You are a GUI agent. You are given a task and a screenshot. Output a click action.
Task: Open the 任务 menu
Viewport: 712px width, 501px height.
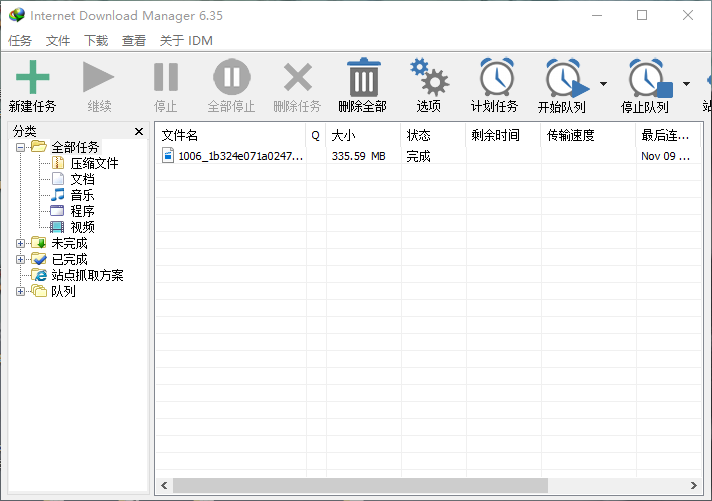pos(20,41)
